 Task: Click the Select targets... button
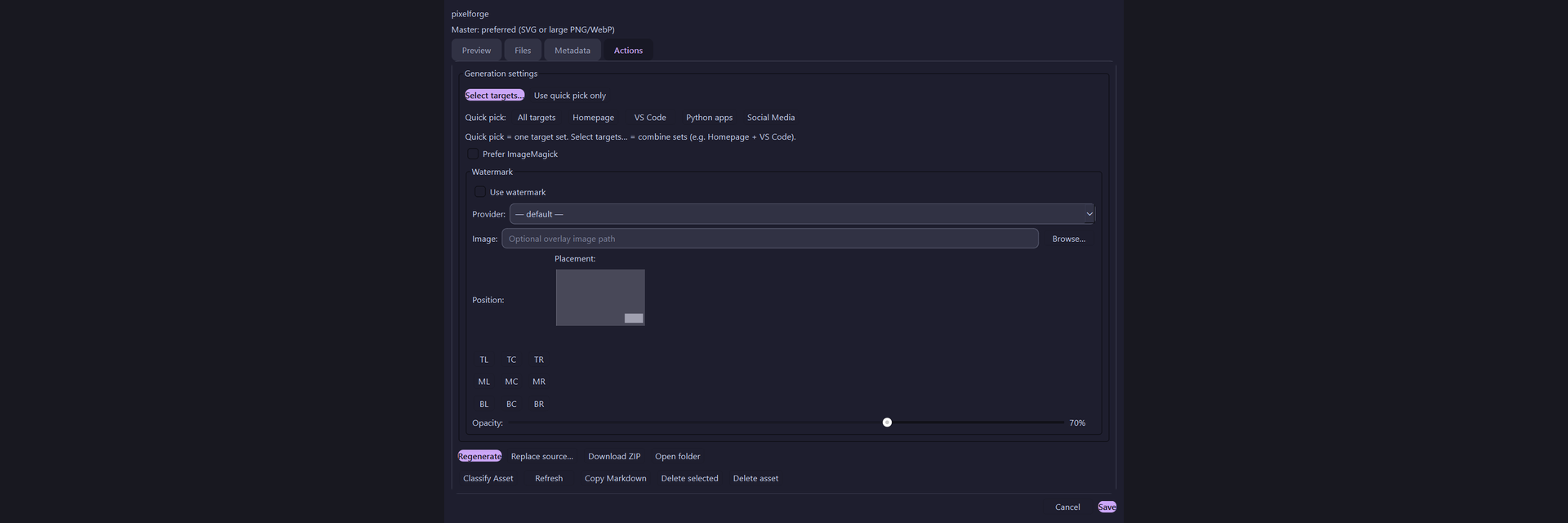494,96
